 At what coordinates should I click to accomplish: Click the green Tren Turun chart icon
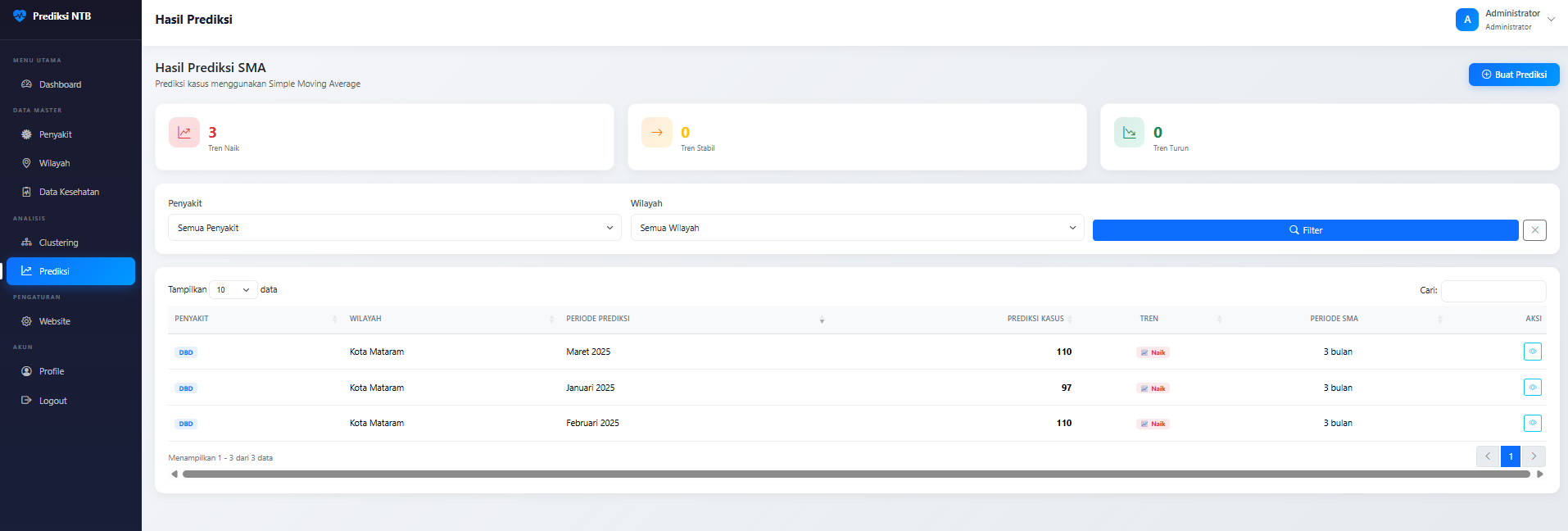(1129, 133)
